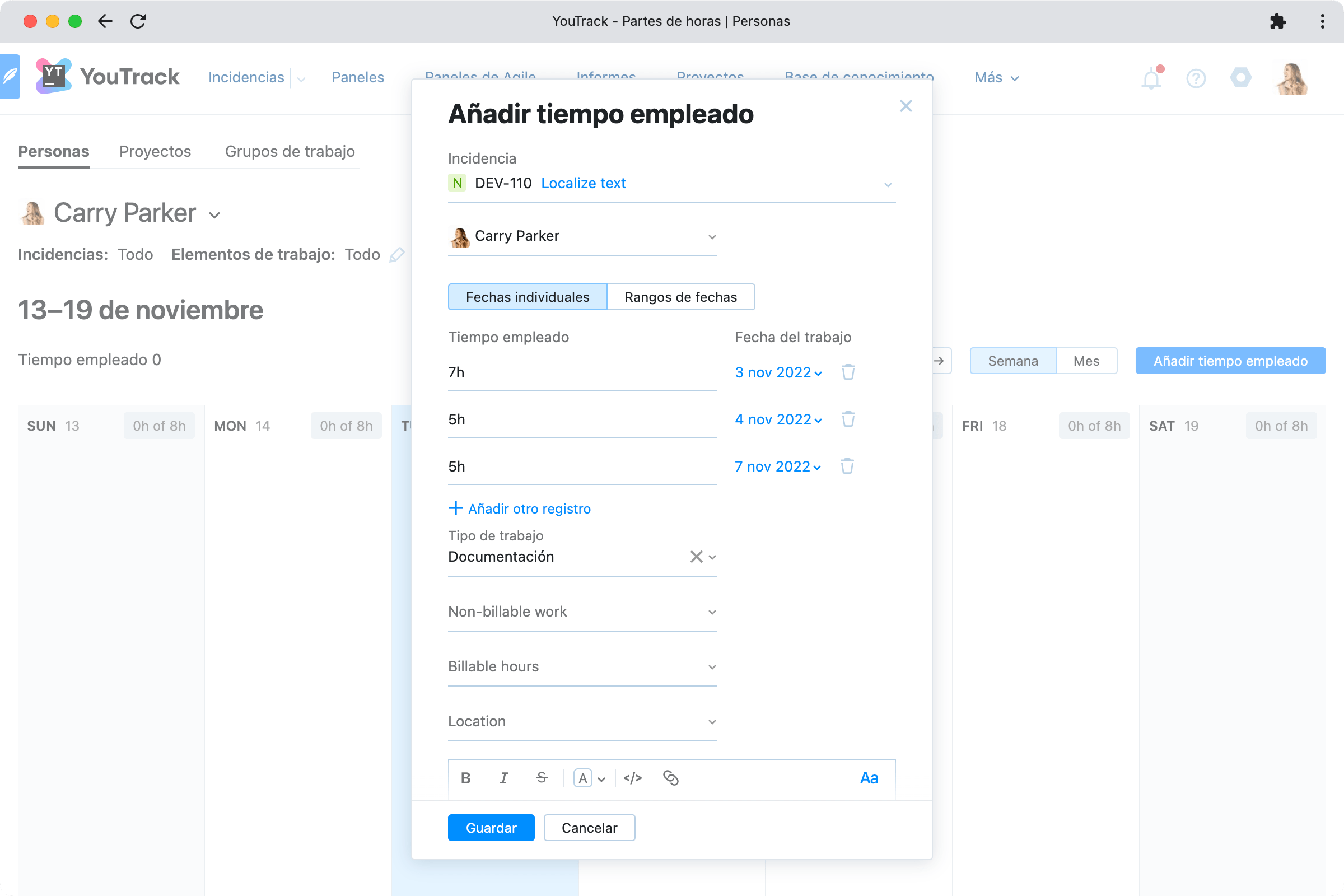Apply italic formatting in the comment toolbar
Viewport: 1344px width, 896px height.
503,778
